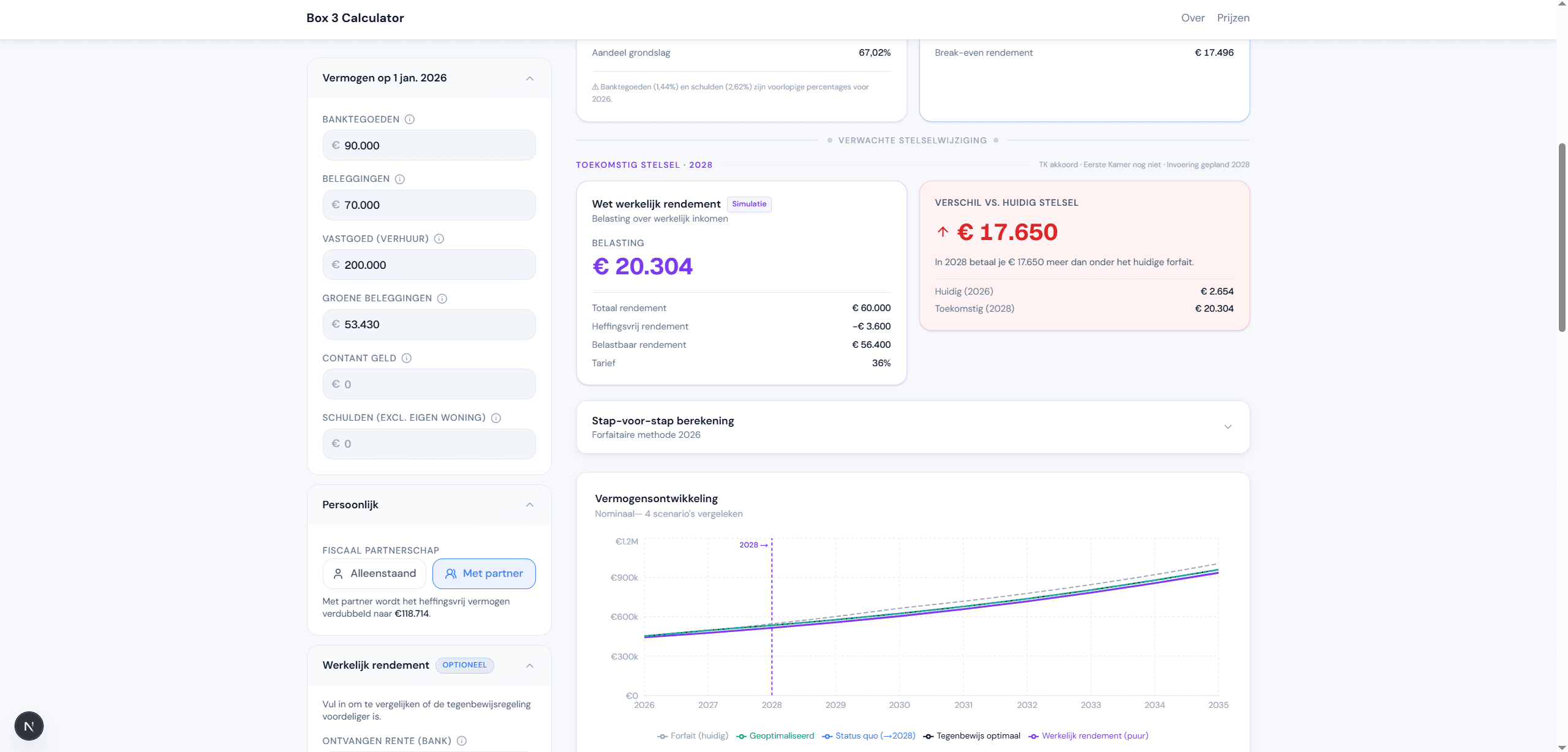
Task: Click the OPTIONEEL badge
Action: (x=464, y=665)
